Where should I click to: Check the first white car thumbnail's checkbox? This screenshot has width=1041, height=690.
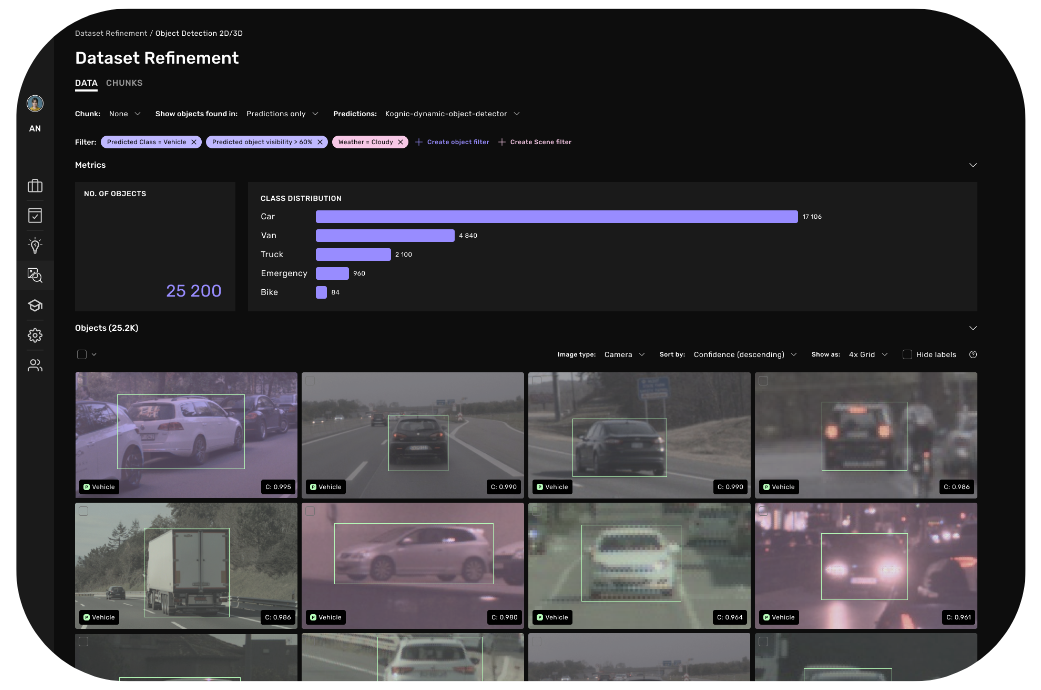[x=84, y=381]
